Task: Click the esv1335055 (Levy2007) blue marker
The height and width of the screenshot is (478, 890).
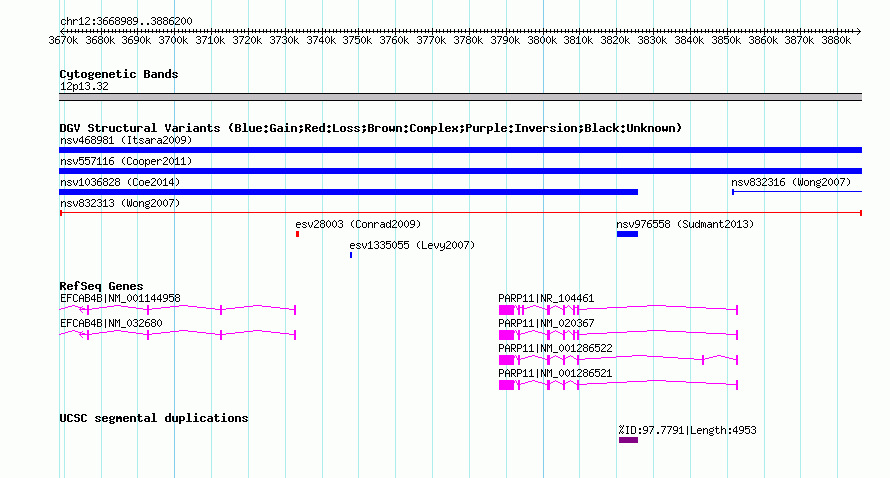Action: (x=351, y=255)
